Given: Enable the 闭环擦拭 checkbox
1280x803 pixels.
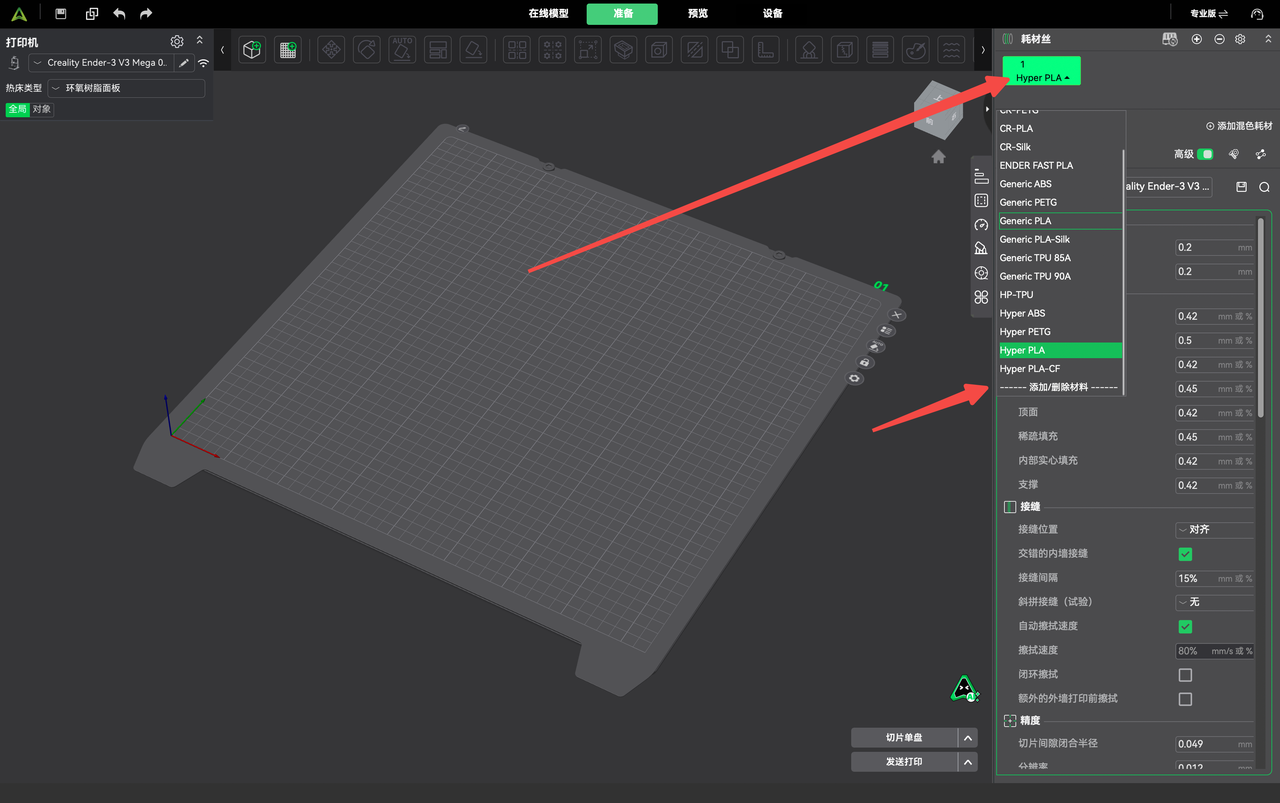Looking at the screenshot, I should [1185, 675].
